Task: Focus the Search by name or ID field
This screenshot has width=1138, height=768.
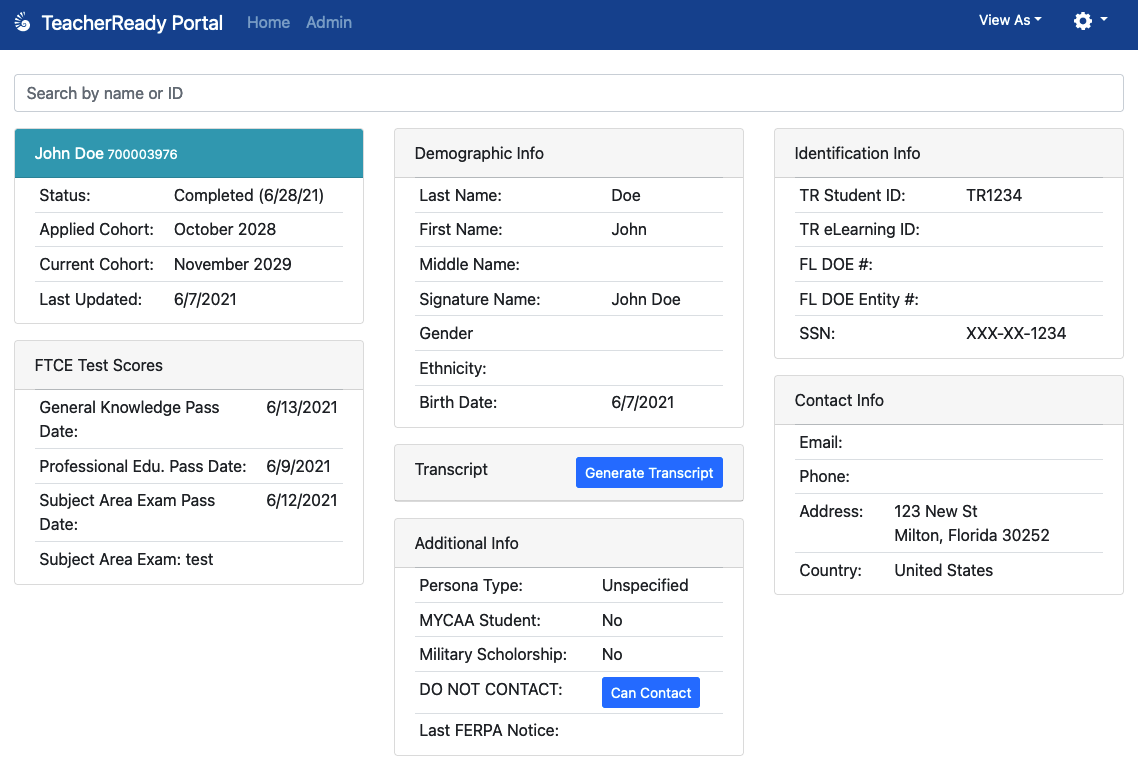Action: click(x=569, y=93)
